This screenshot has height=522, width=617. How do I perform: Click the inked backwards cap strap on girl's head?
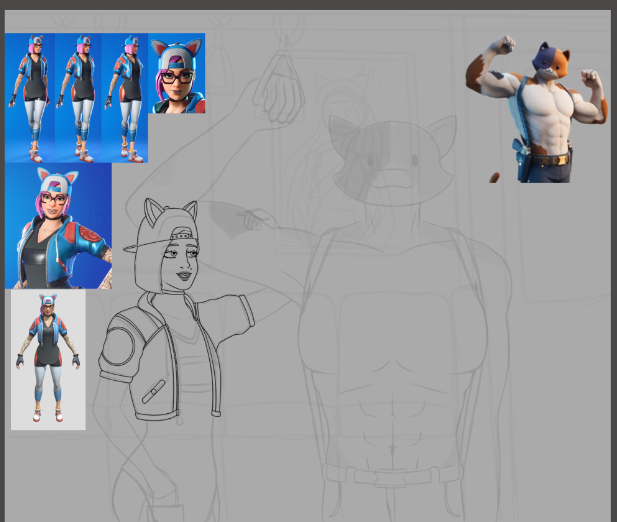[x=184, y=235]
